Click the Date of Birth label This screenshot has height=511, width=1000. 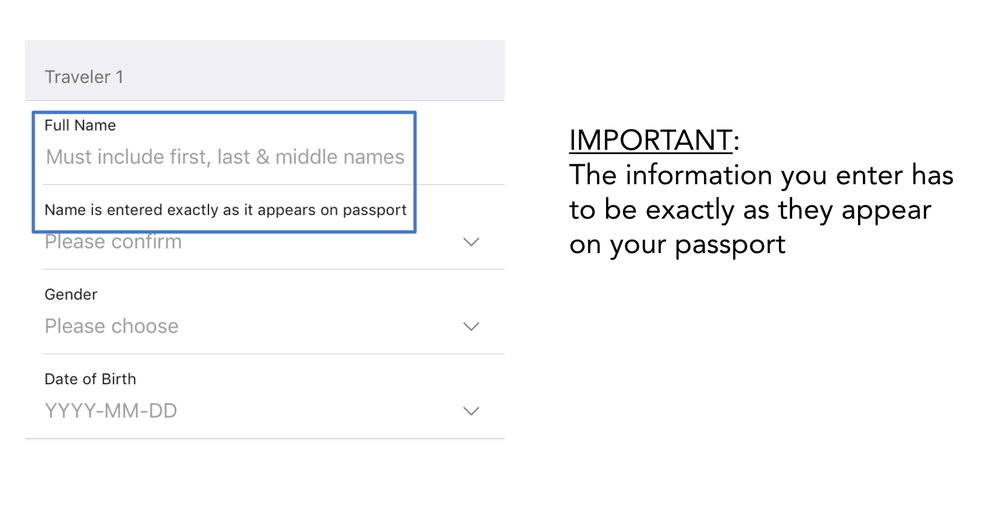pos(90,379)
